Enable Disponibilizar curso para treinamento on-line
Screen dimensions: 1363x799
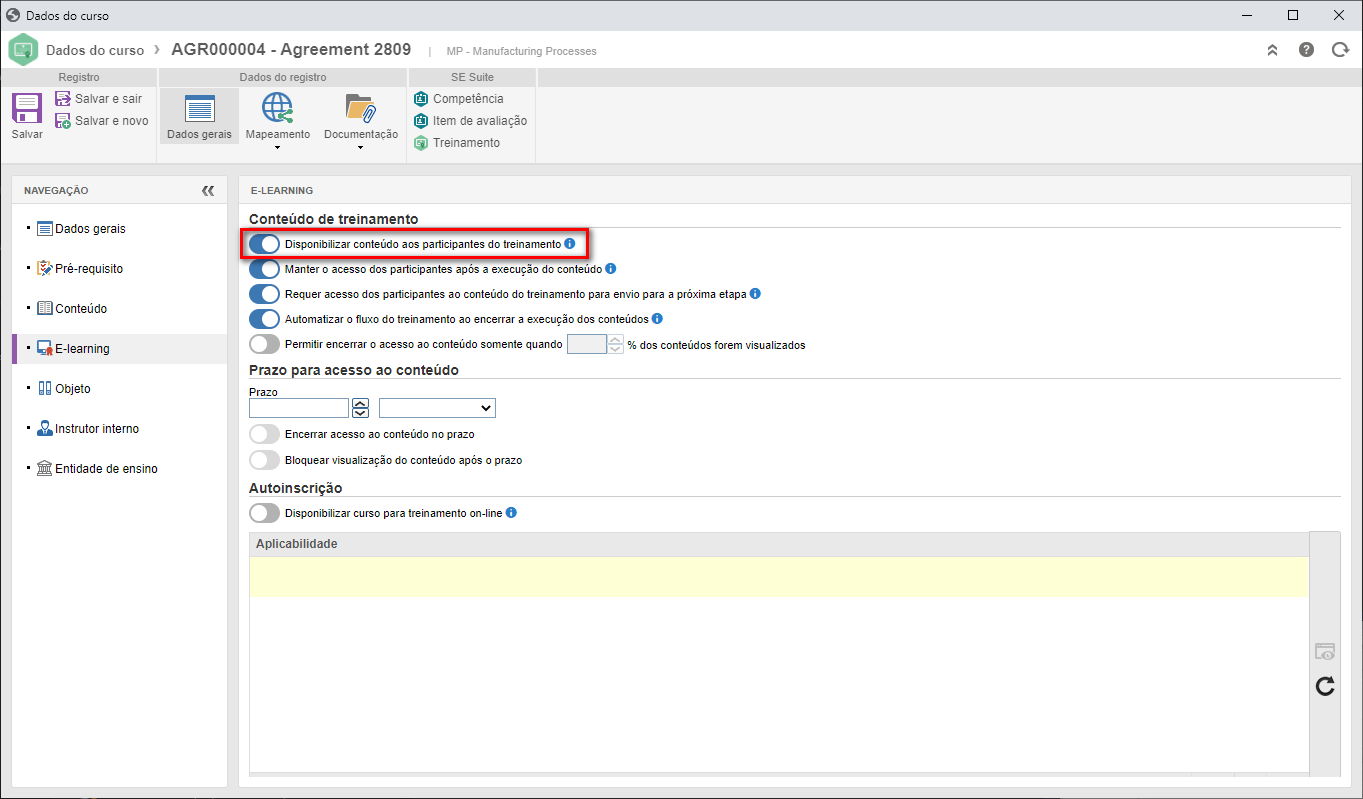click(264, 513)
